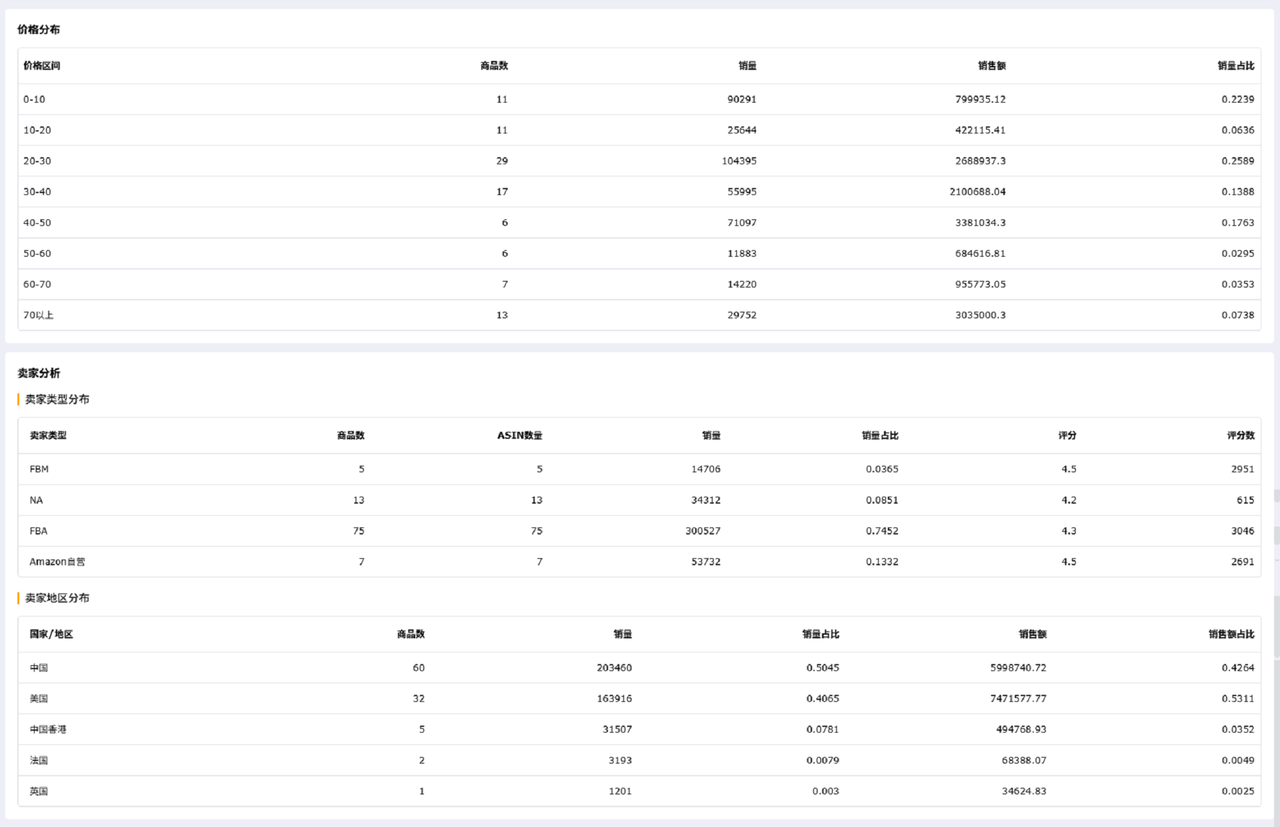The height and width of the screenshot is (827, 1280).
Task: Select the revenue value 7471577.77
Action: [x=1019, y=699]
